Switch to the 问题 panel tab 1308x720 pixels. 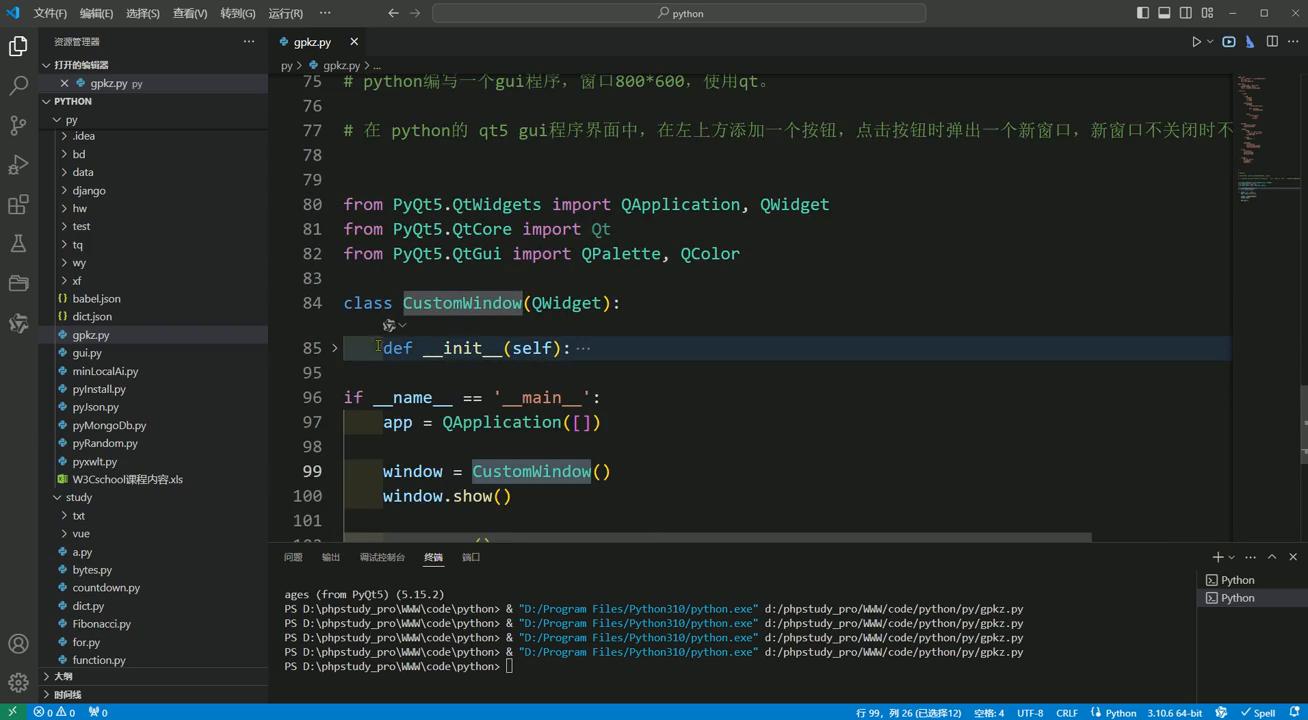pyautogui.click(x=293, y=557)
